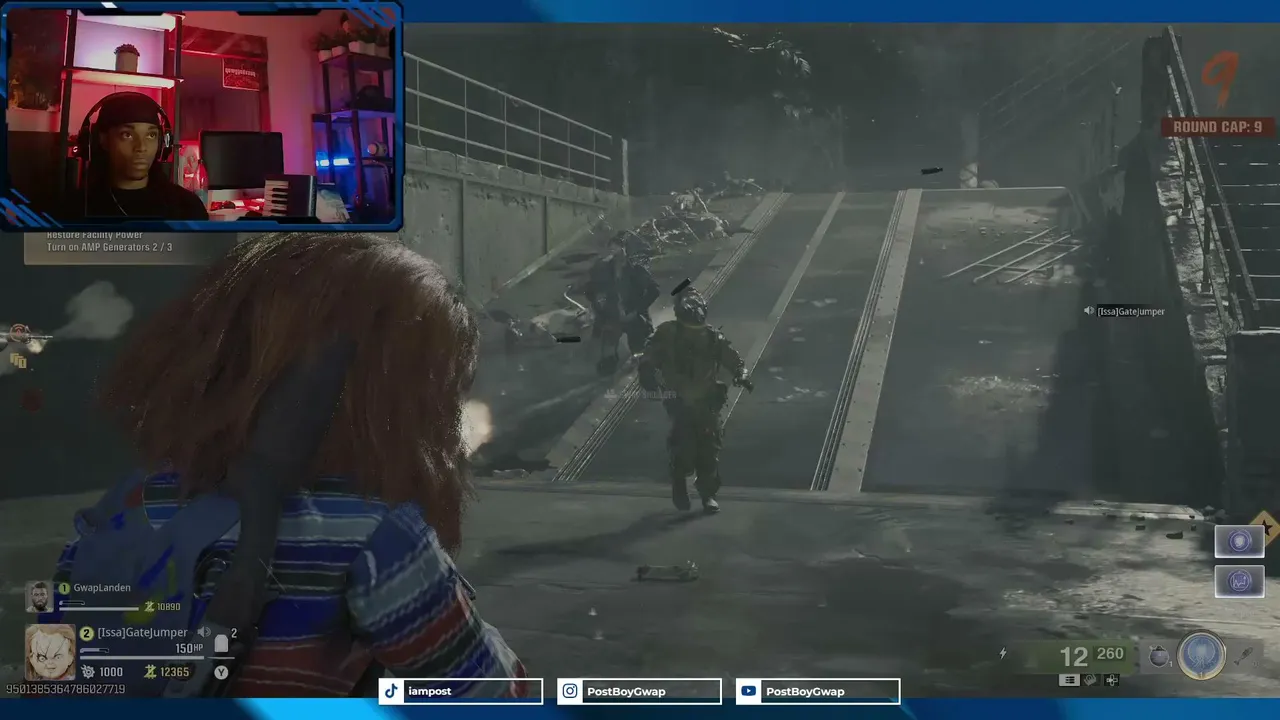The width and height of the screenshot is (1280, 720).
Task: Click the TikTok icon beside iampost
Action: tap(391, 691)
